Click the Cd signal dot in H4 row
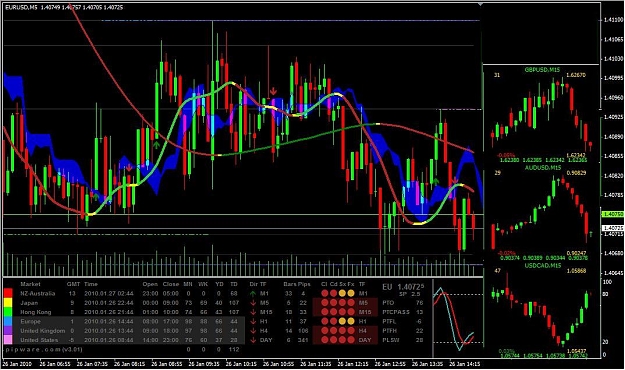 (x=334, y=331)
